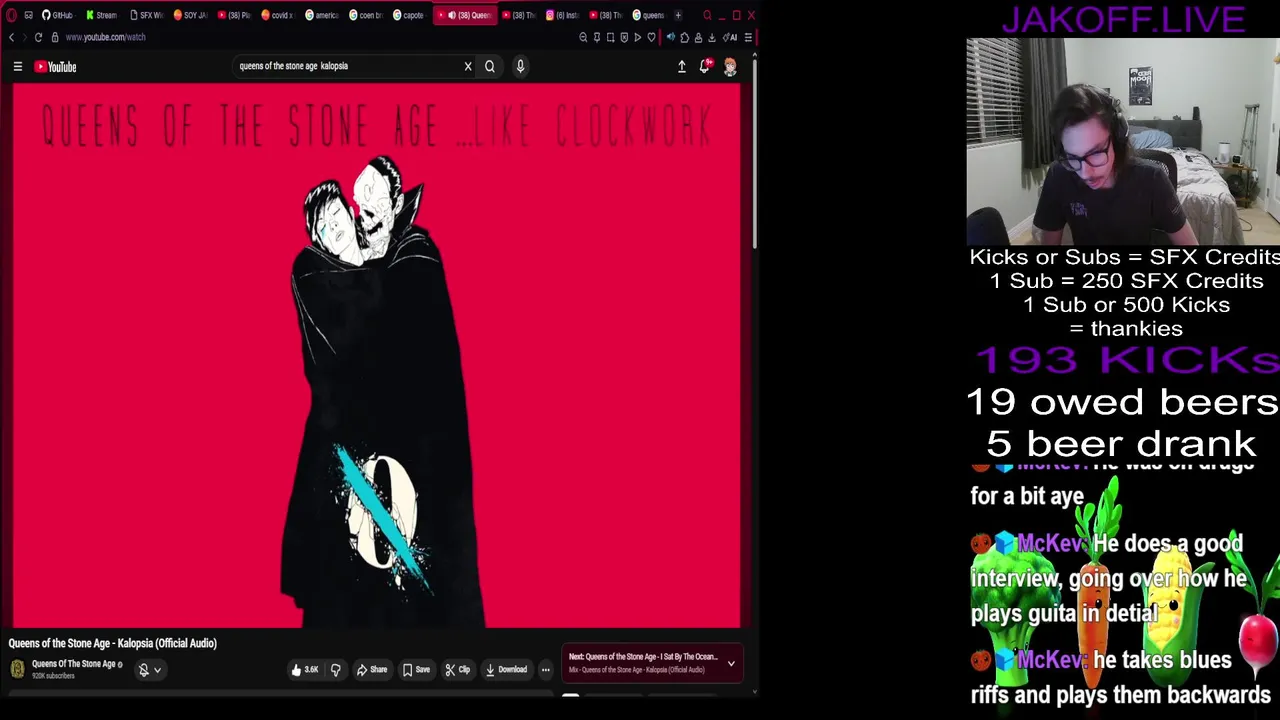
Task: Open the Opera AI assistant button
Action: (x=731, y=37)
